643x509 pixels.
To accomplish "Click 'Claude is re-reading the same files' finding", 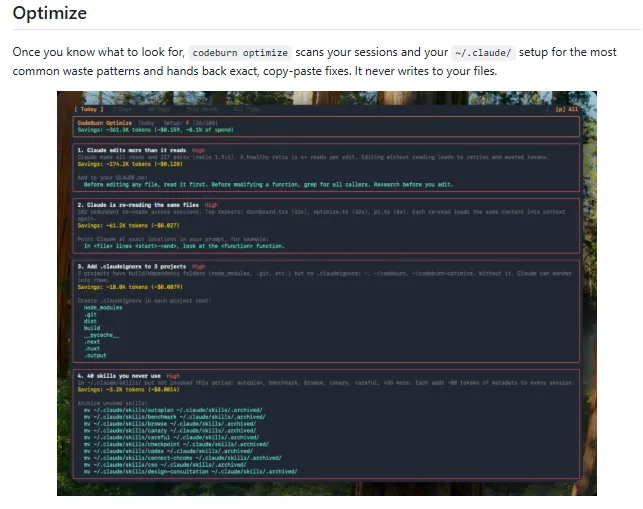I will pyautogui.click(x=138, y=205).
